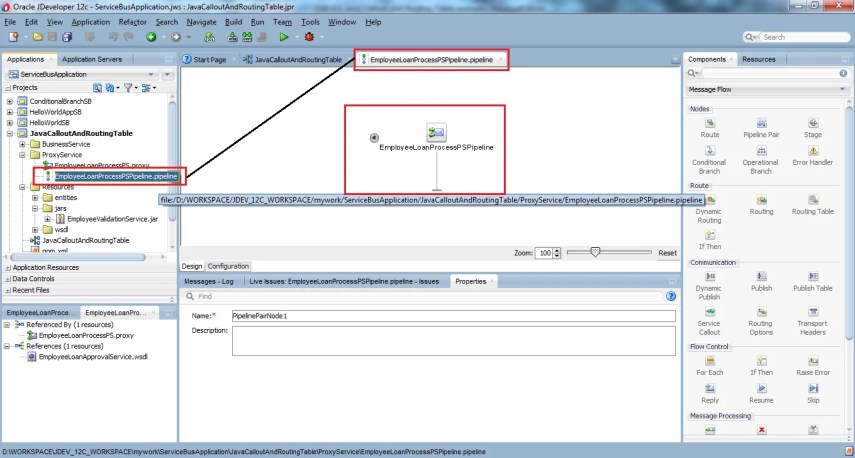
Task: Select the Dynamic Publish component icon
Action: click(709, 277)
